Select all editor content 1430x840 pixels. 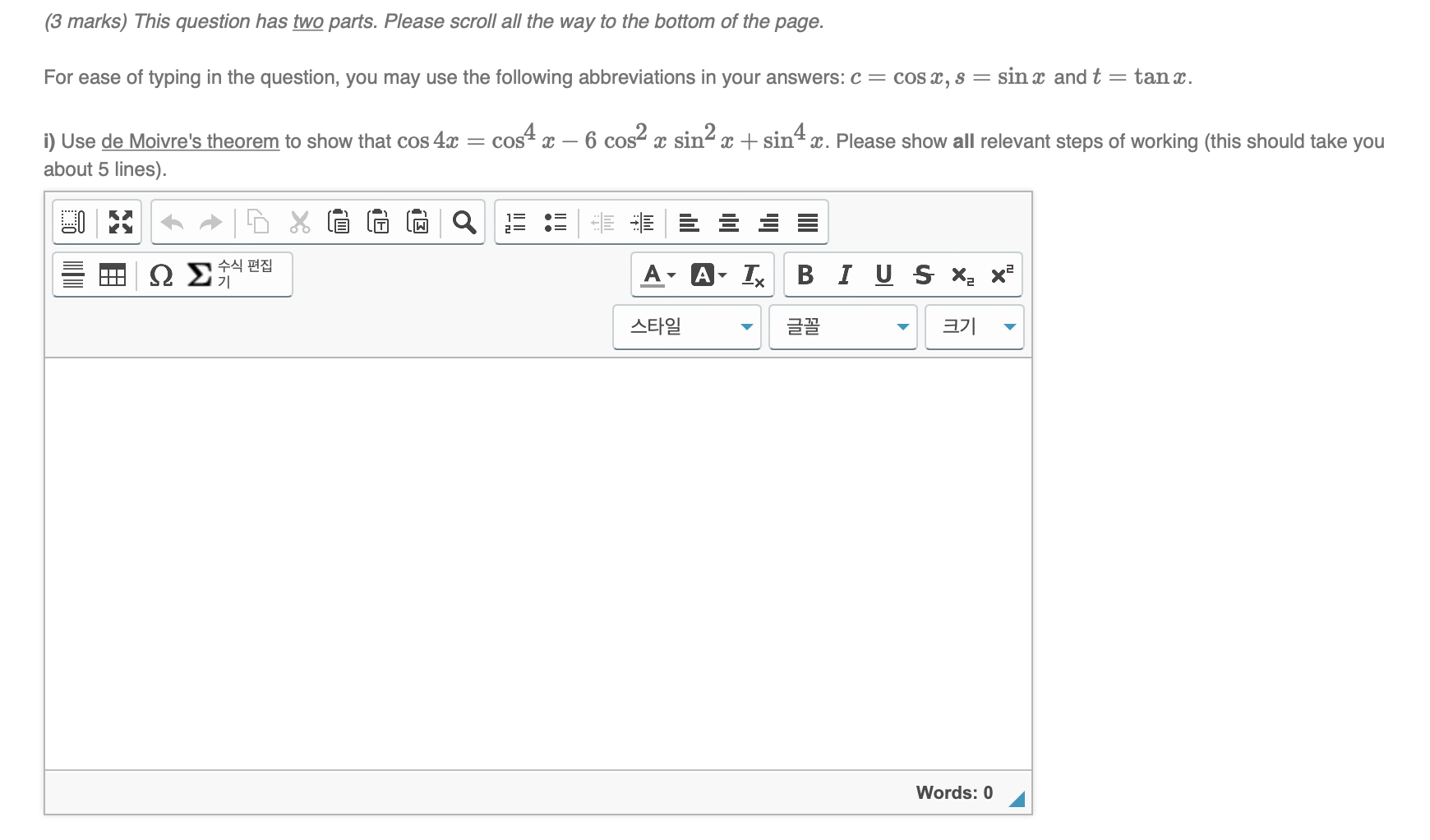(x=73, y=221)
